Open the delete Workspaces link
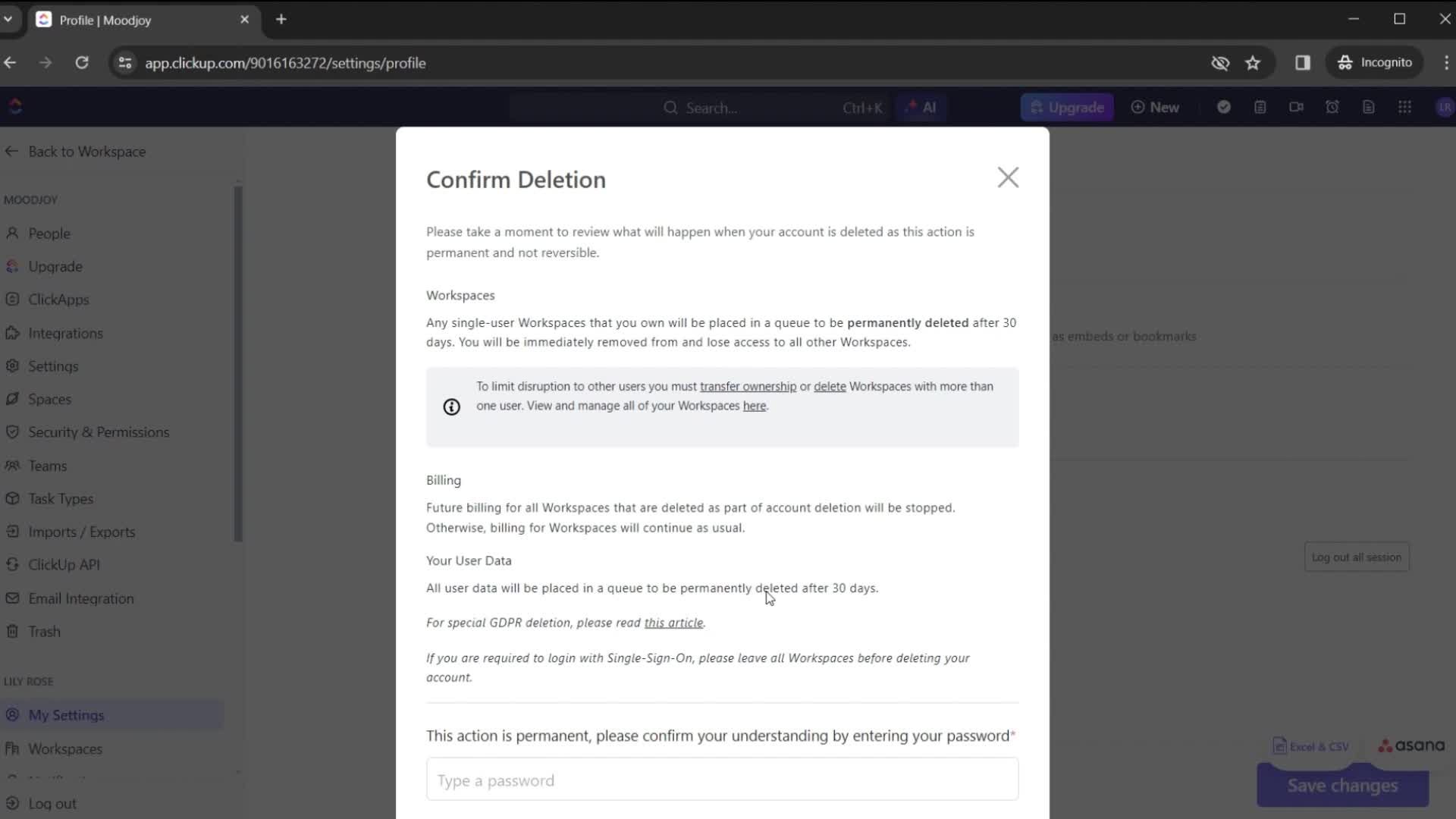Image resolution: width=1456 pixels, height=819 pixels. coord(830,387)
